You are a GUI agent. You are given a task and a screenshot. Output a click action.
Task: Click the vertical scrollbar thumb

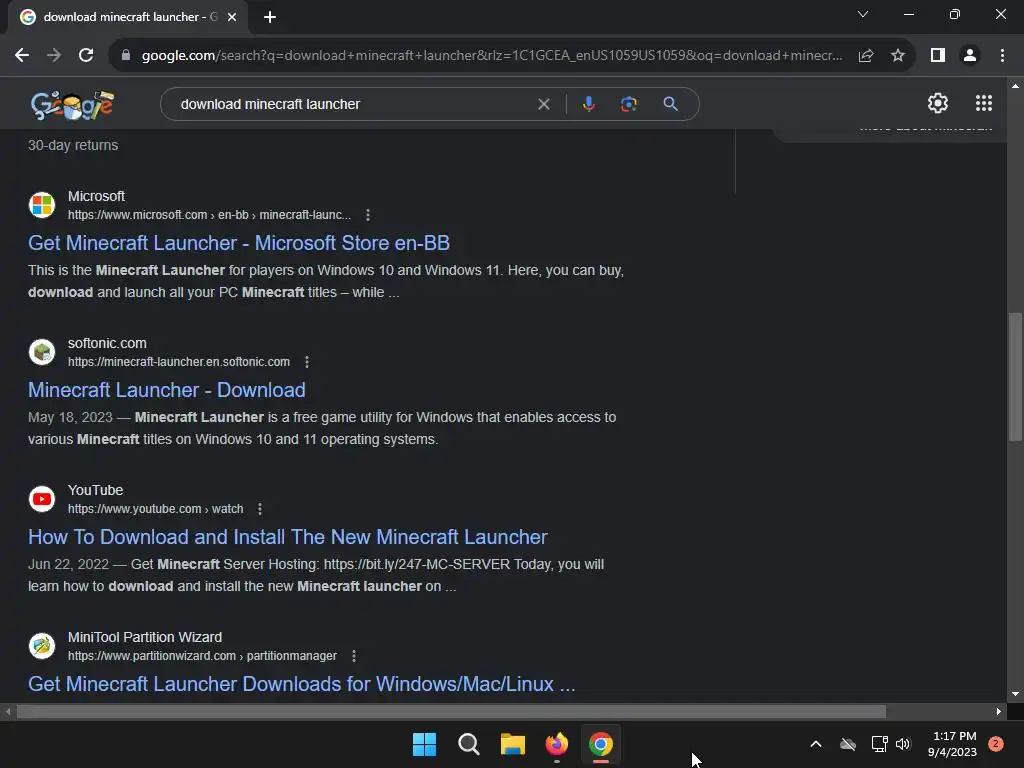[x=1015, y=377]
